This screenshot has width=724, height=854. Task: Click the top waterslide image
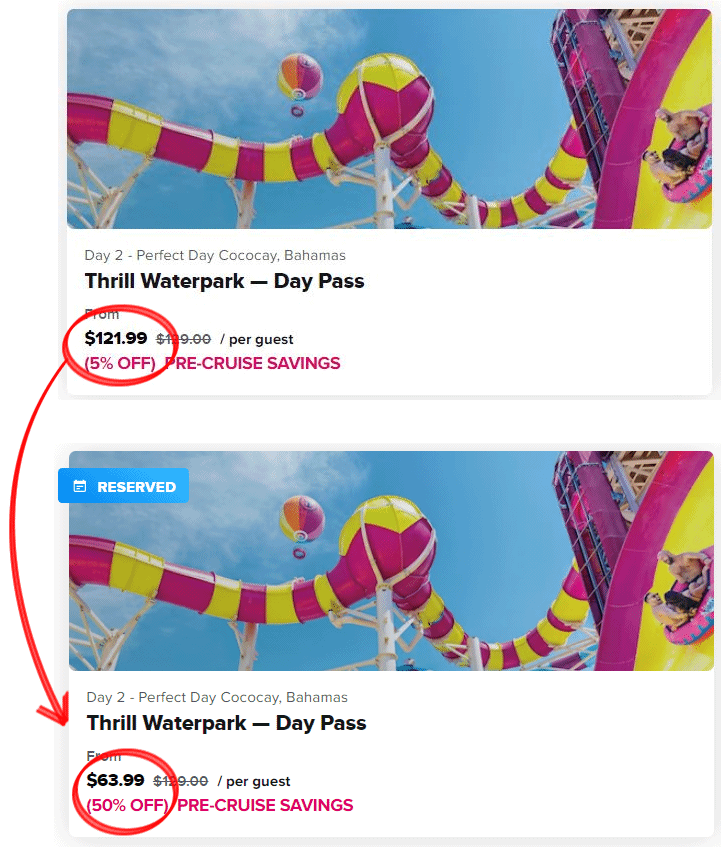click(x=389, y=119)
